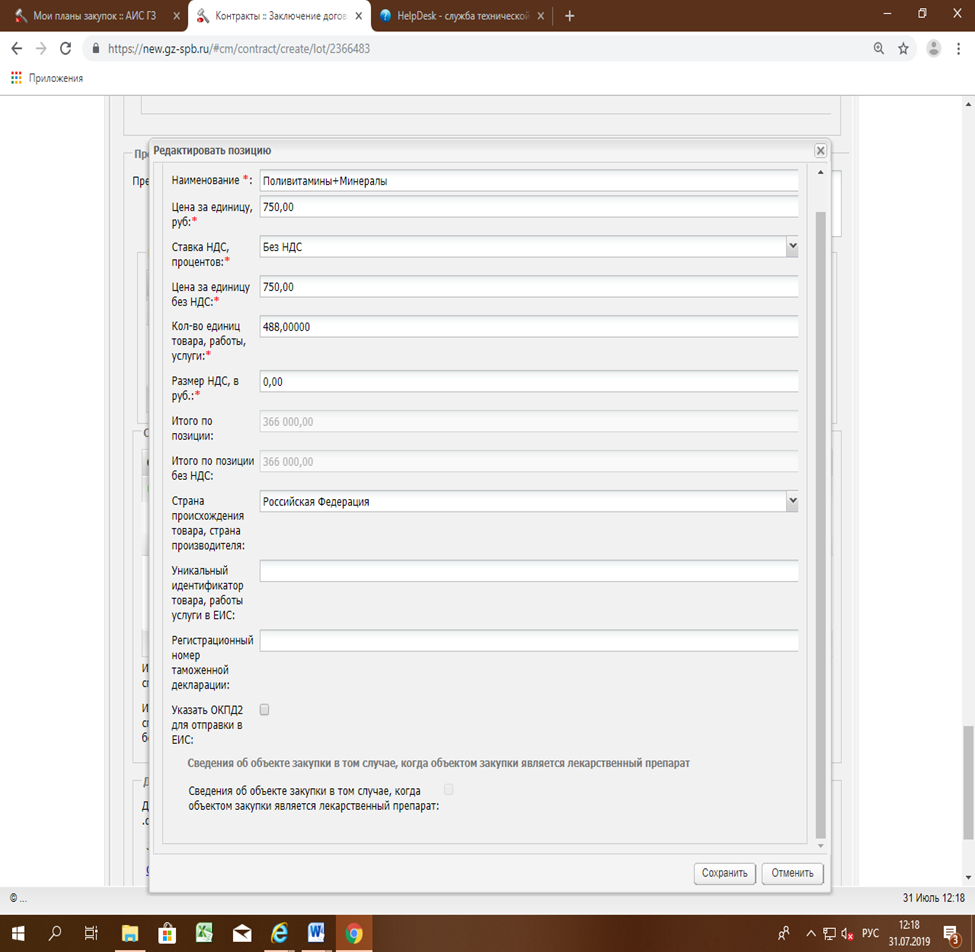
Task: Open the taskbar clock showing 12:18
Action: pyautogui.click(x=909, y=933)
